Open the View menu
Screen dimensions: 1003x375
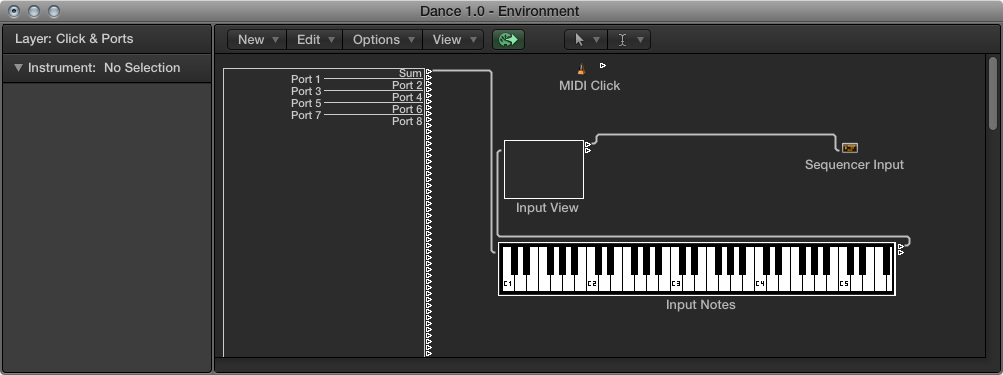coord(453,40)
